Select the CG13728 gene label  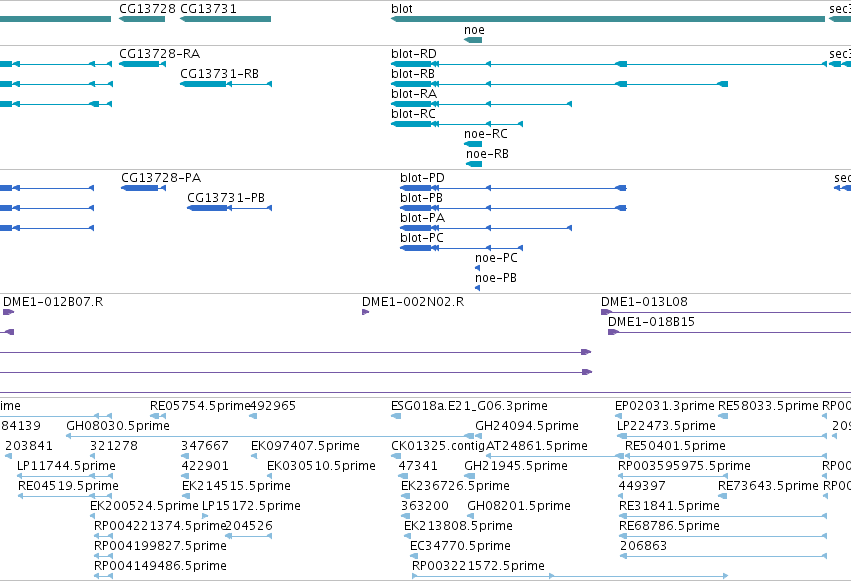147,9
